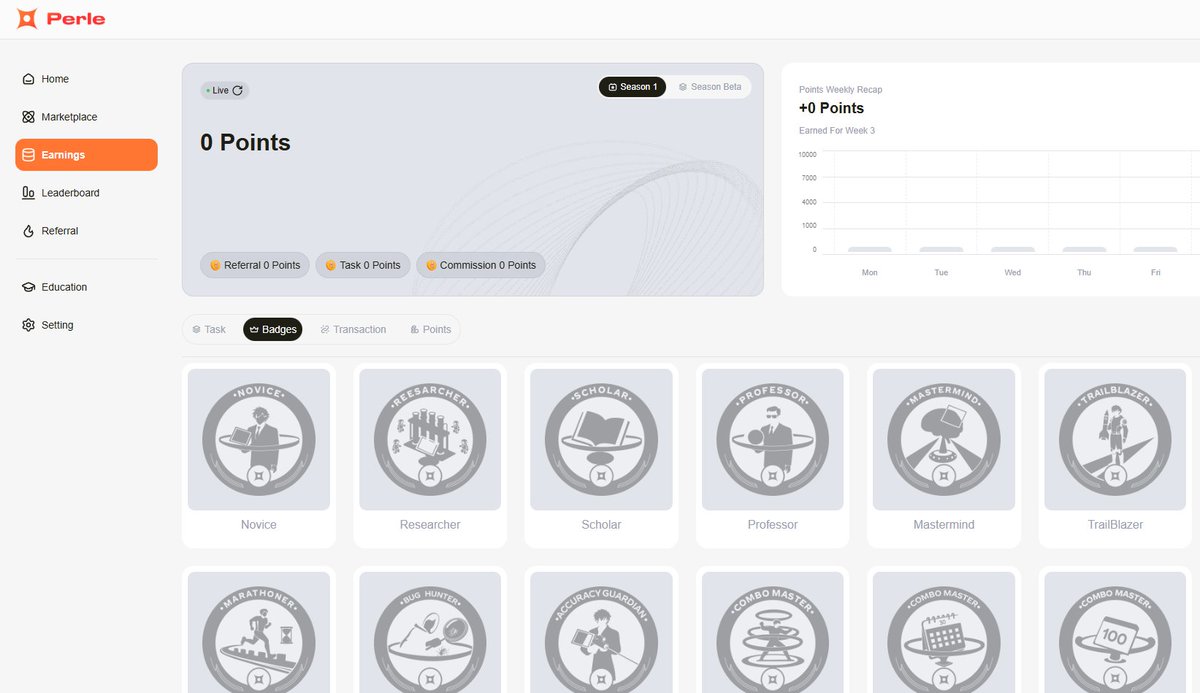Click the Scholar badge image

click(x=601, y=439)
